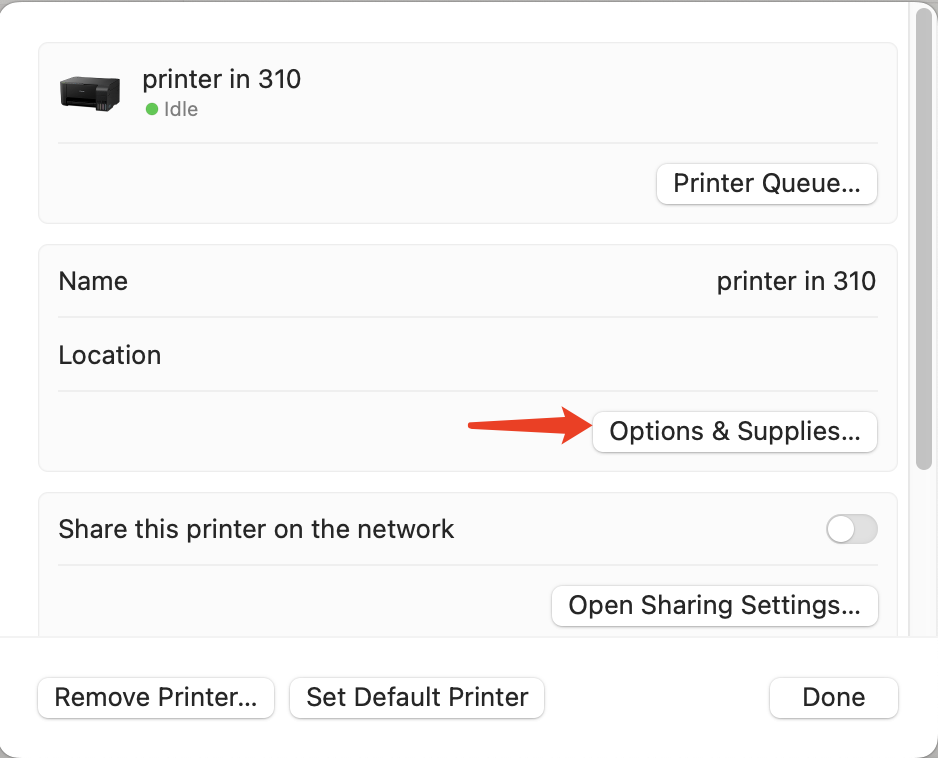Click the green Idle status dot
Screen dimensions: 938x758
152,109
